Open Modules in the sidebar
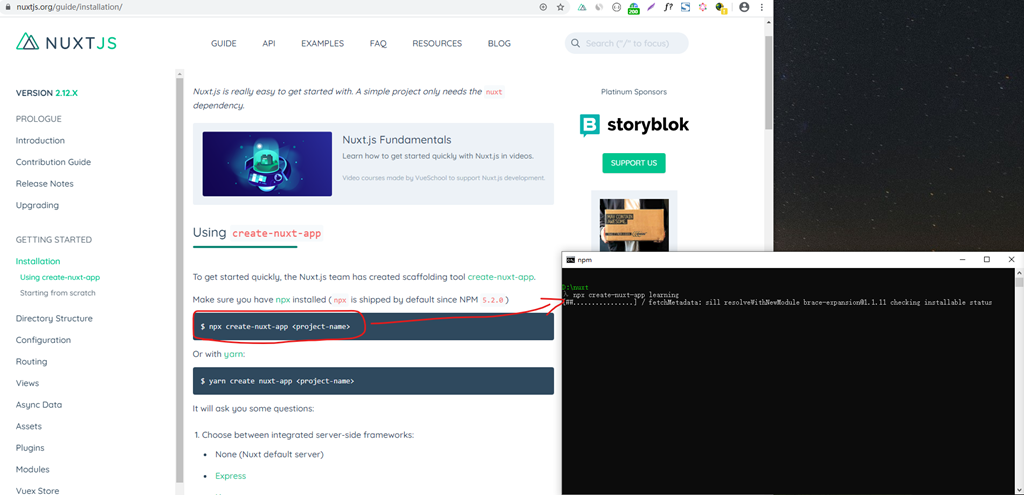 pos(33,470)
